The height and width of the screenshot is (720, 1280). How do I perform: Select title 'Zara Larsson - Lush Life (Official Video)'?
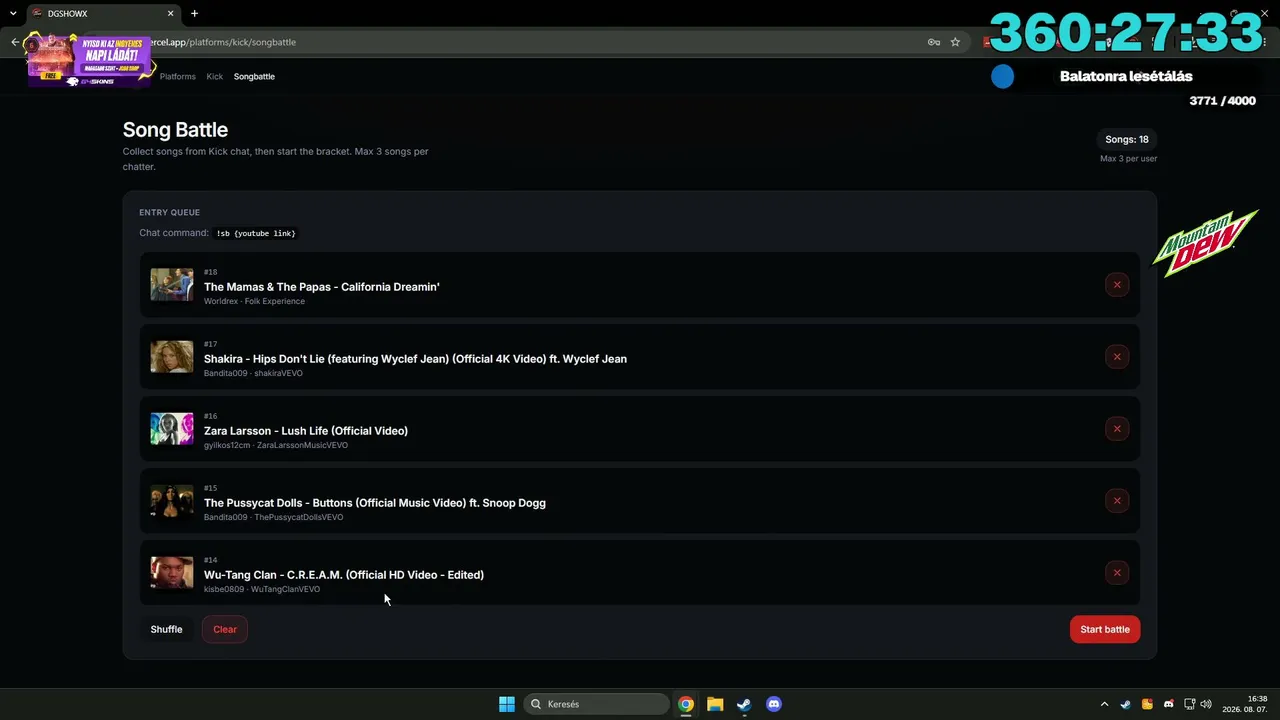coord(306,431)
